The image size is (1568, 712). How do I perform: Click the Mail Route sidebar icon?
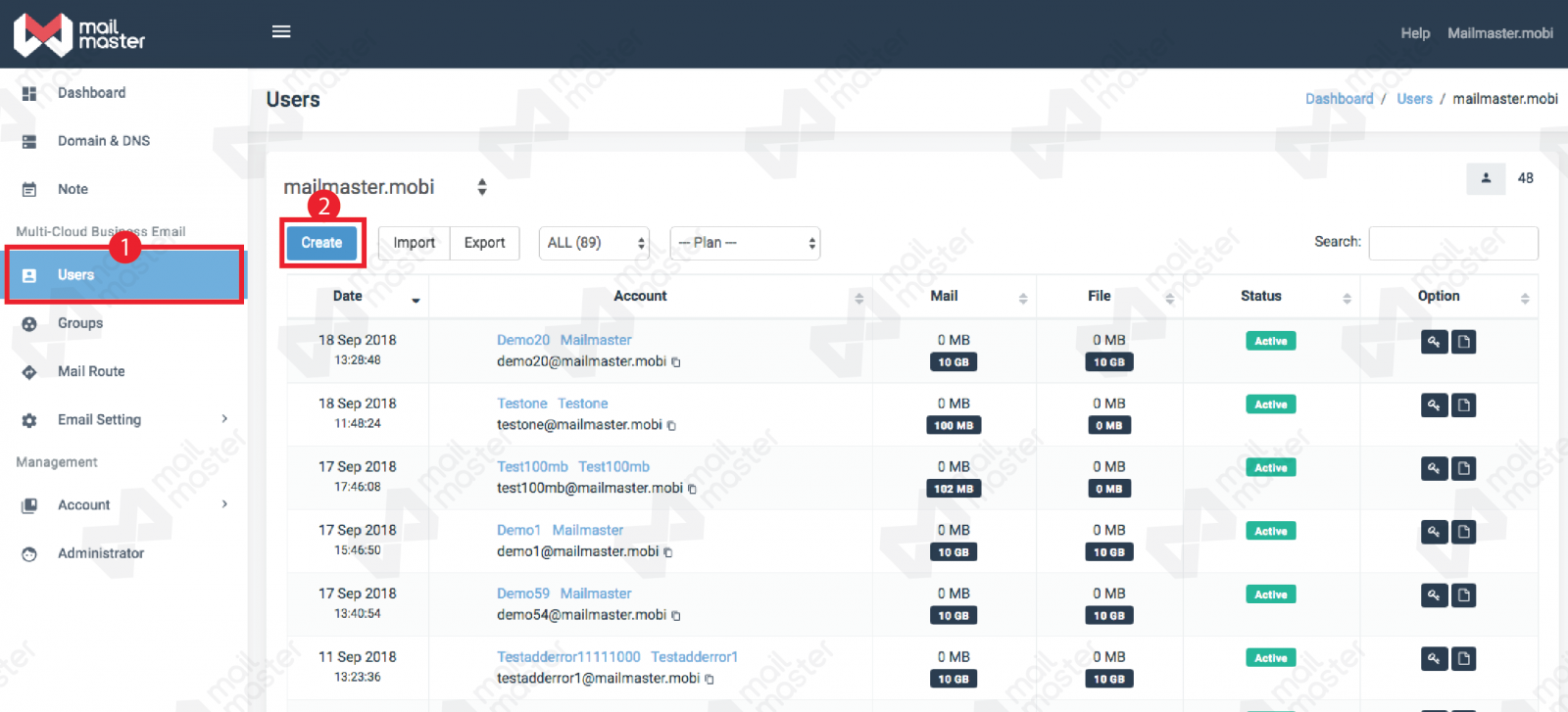[x=29, y=371]
